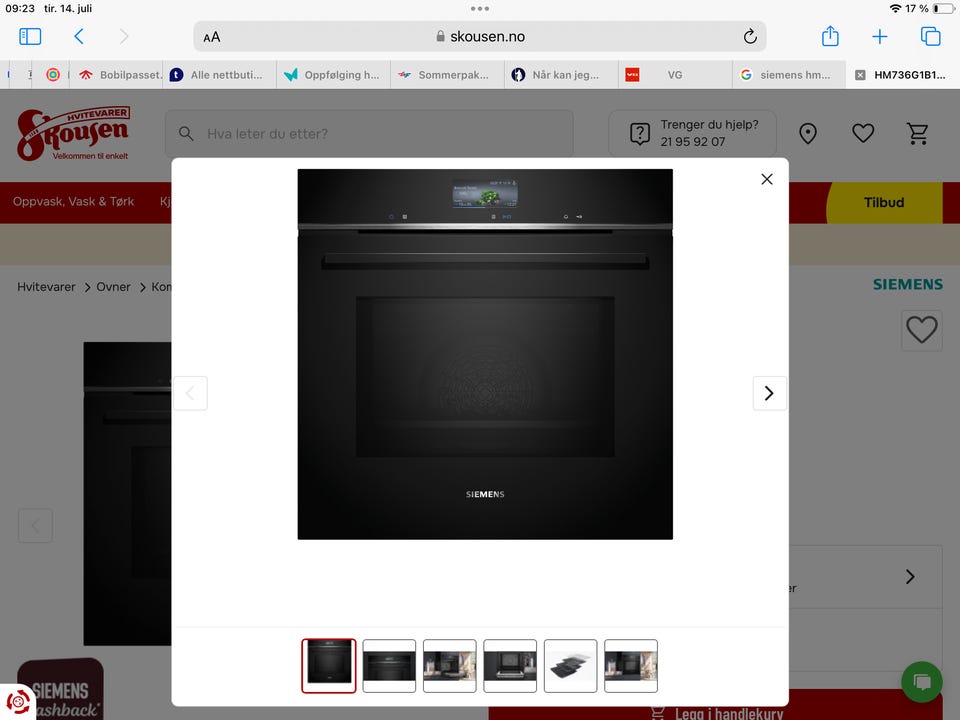Go back with Safari back arrow
Image resolution: width=960 pixels, height=720 pixels.
pos(79,37)
